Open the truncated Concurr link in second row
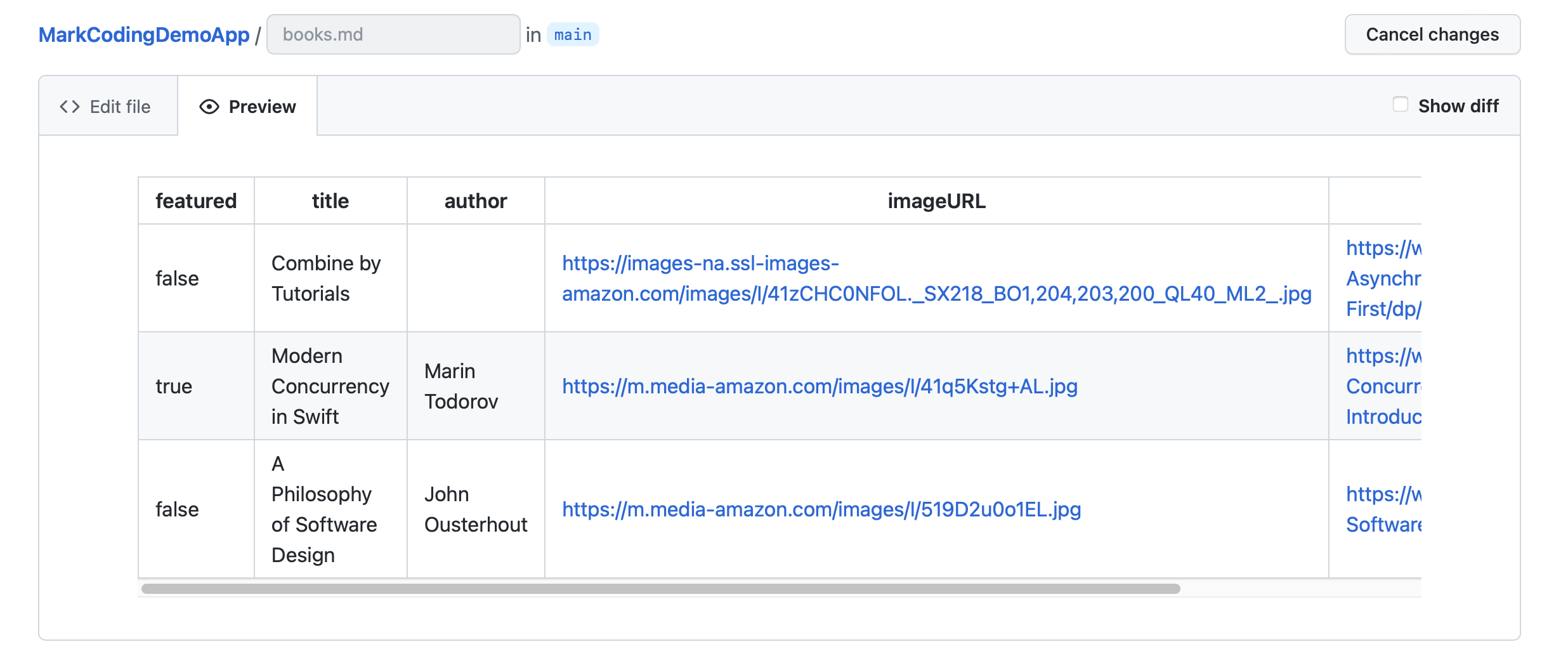This screenshot has width=1568, height=656. coord(1383,386)
